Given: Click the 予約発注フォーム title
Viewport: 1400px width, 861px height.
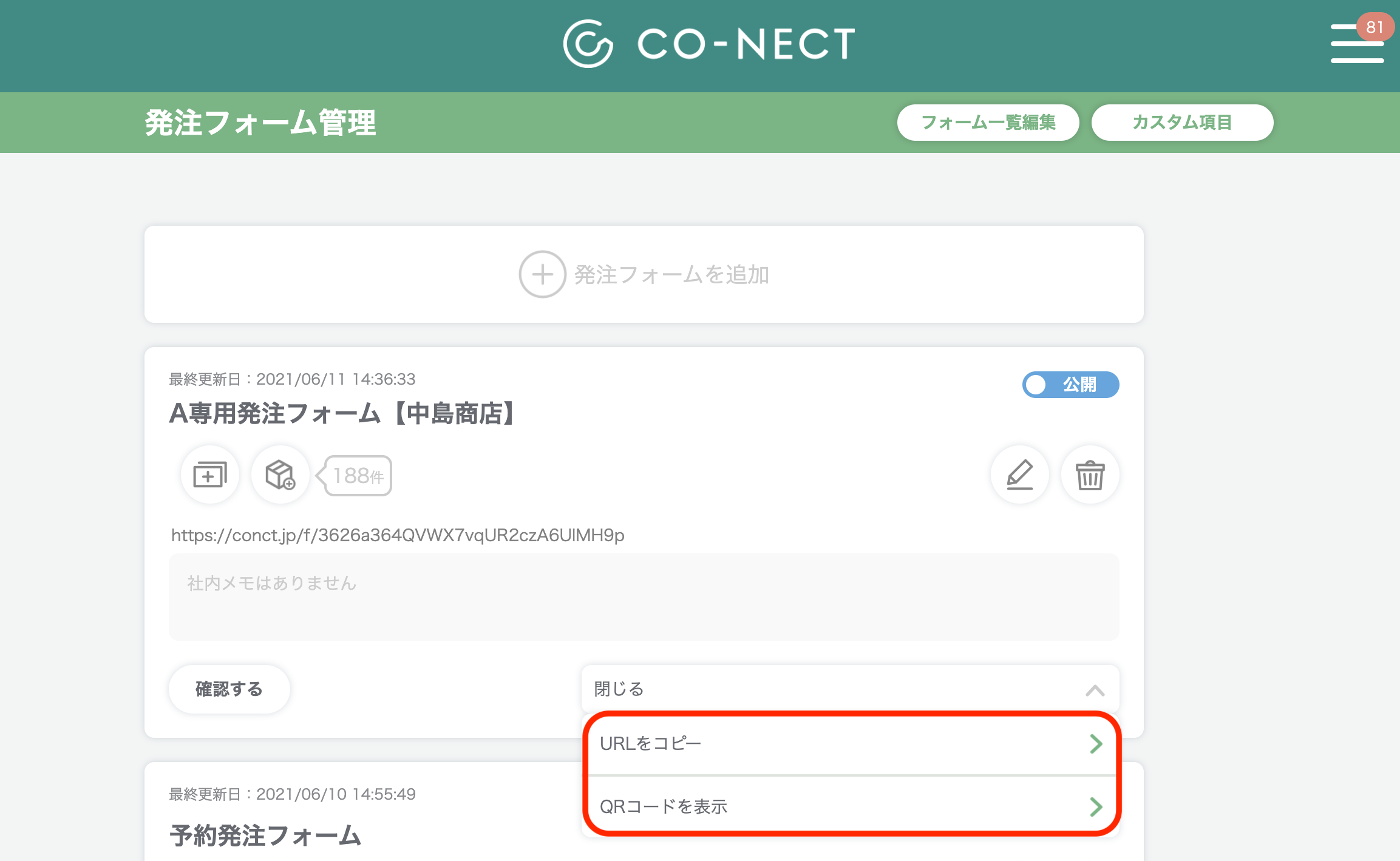Looking at the screenshot, I should (265, 836).
